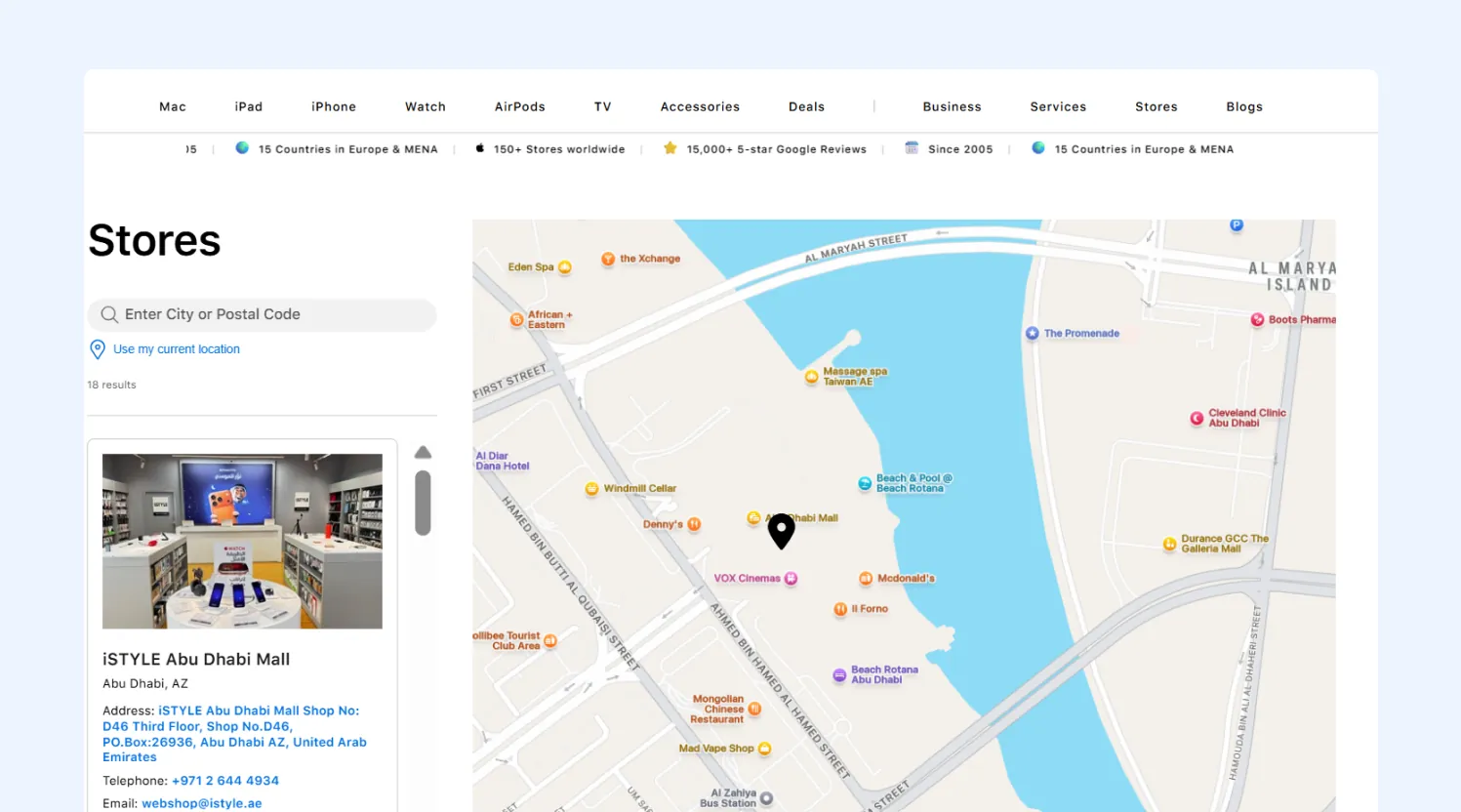Open the Accessories menu
Viewport: 1461px width, 812px height.
point(700,107)
